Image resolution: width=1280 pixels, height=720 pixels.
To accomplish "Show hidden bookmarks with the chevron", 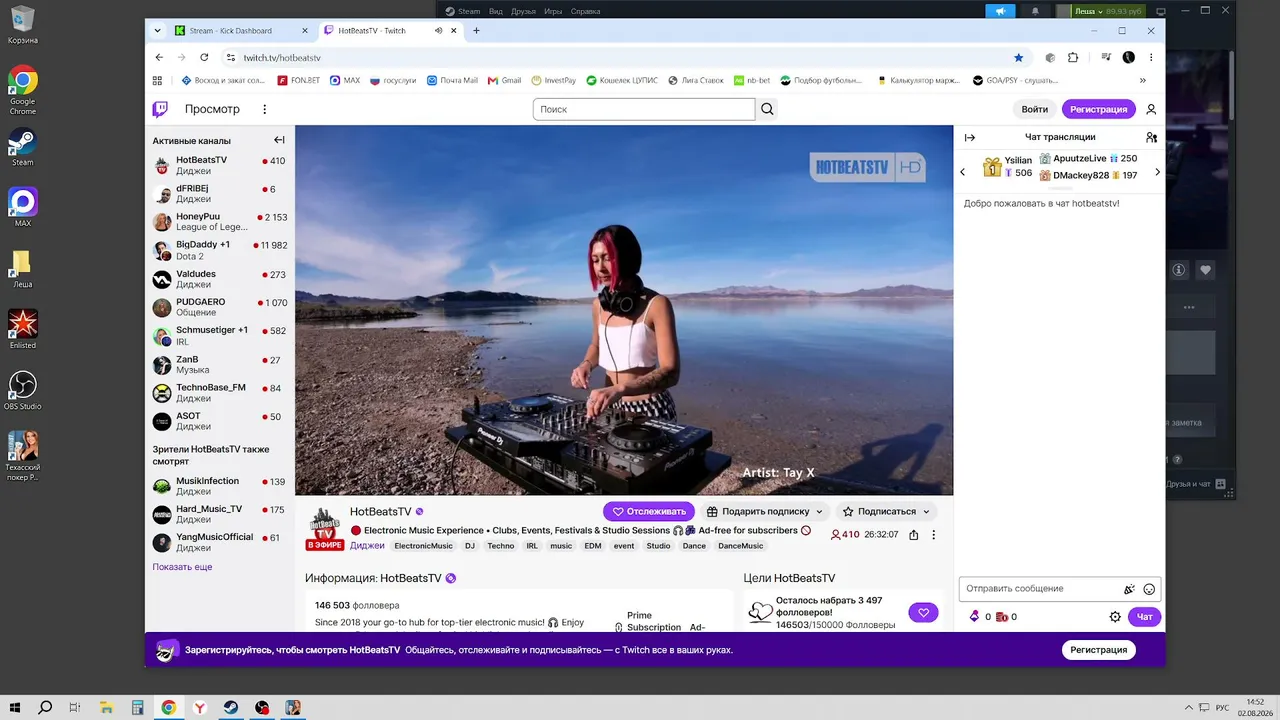I will pyautogui.click(x=1143, y=80).
